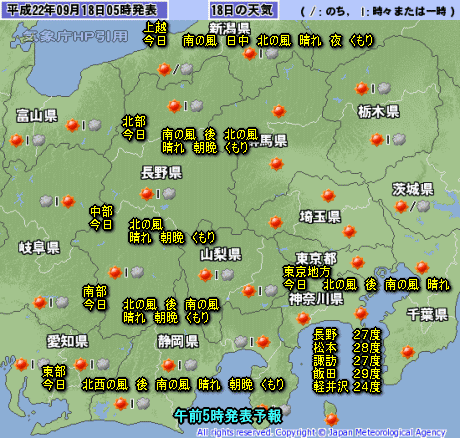Click the sun icon below 千葉県 label
The height and width of the screenshot is (438, 460).
(x=407, y=352)
